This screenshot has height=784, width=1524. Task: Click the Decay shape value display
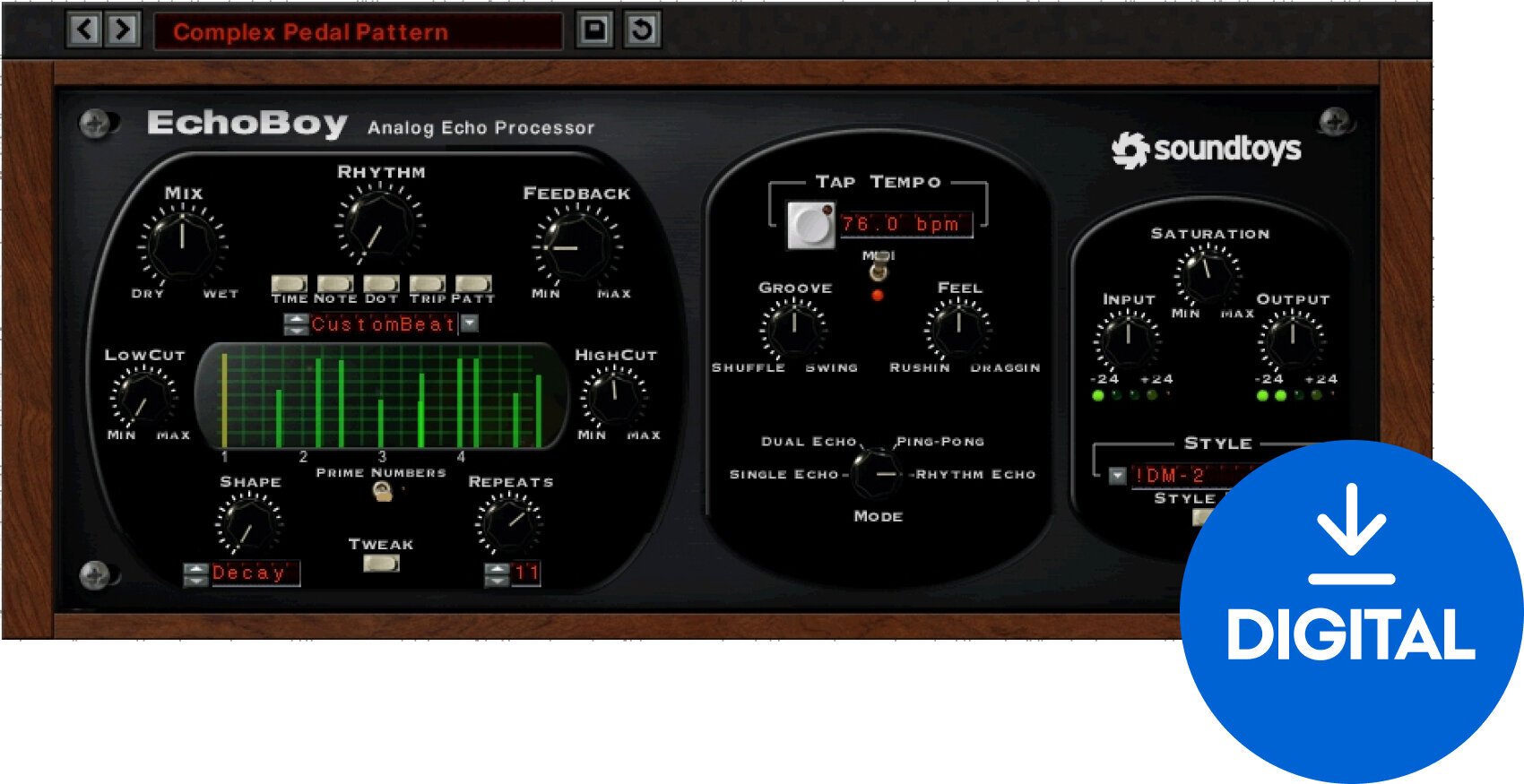tap(255, 573)
